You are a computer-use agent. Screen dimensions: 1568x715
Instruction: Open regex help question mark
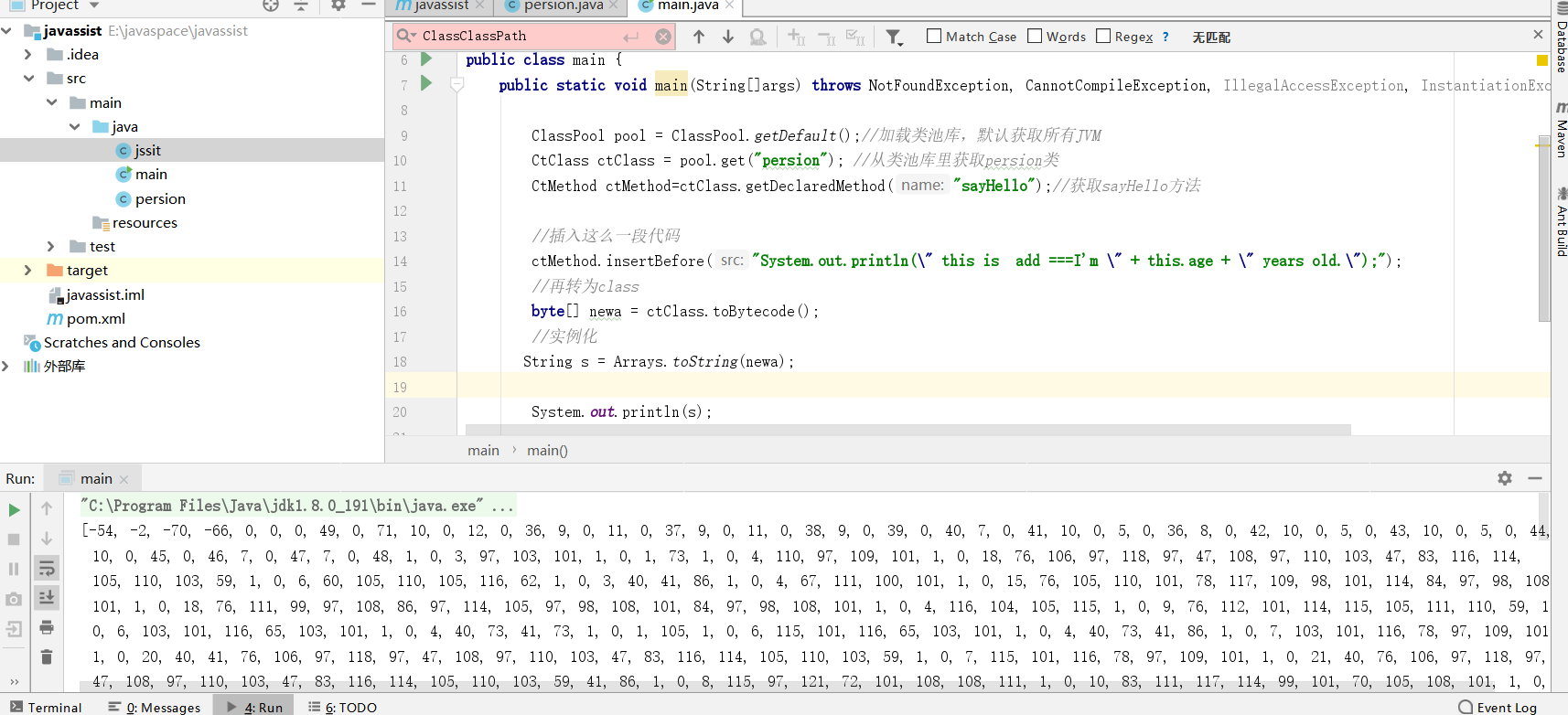[x=1165, y=37]
